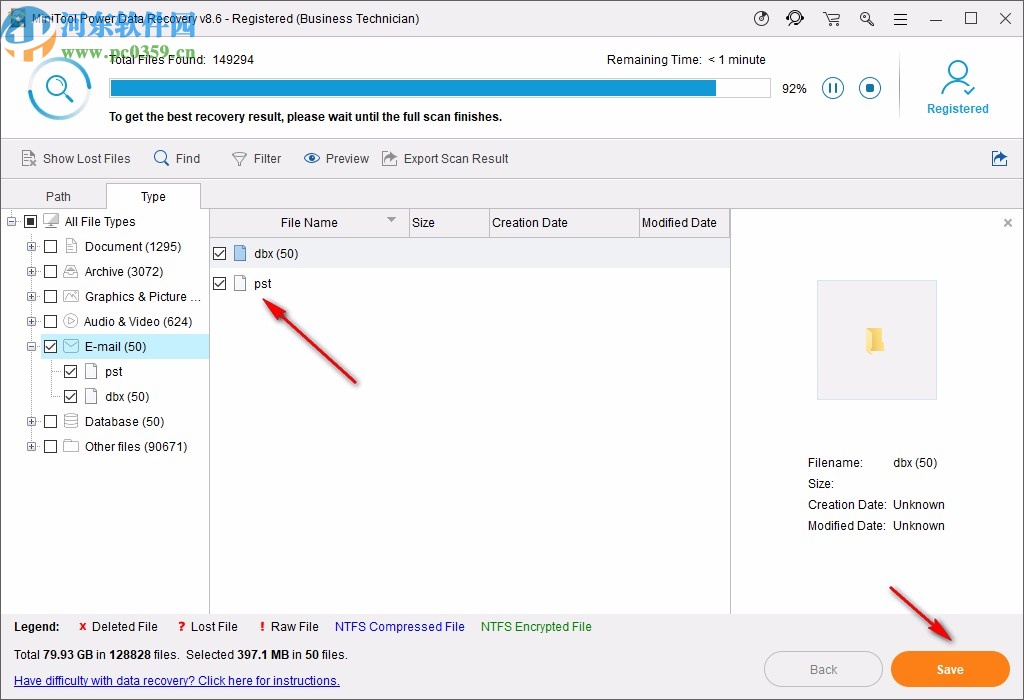Uncheck dbx (50) in the file list
Viewport: 1024px width, 700px height.
click(x=219, y=253)
